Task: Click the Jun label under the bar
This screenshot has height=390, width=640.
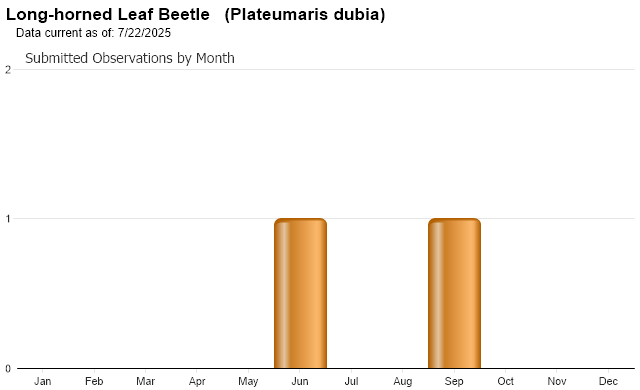Action: click(300, 381)
